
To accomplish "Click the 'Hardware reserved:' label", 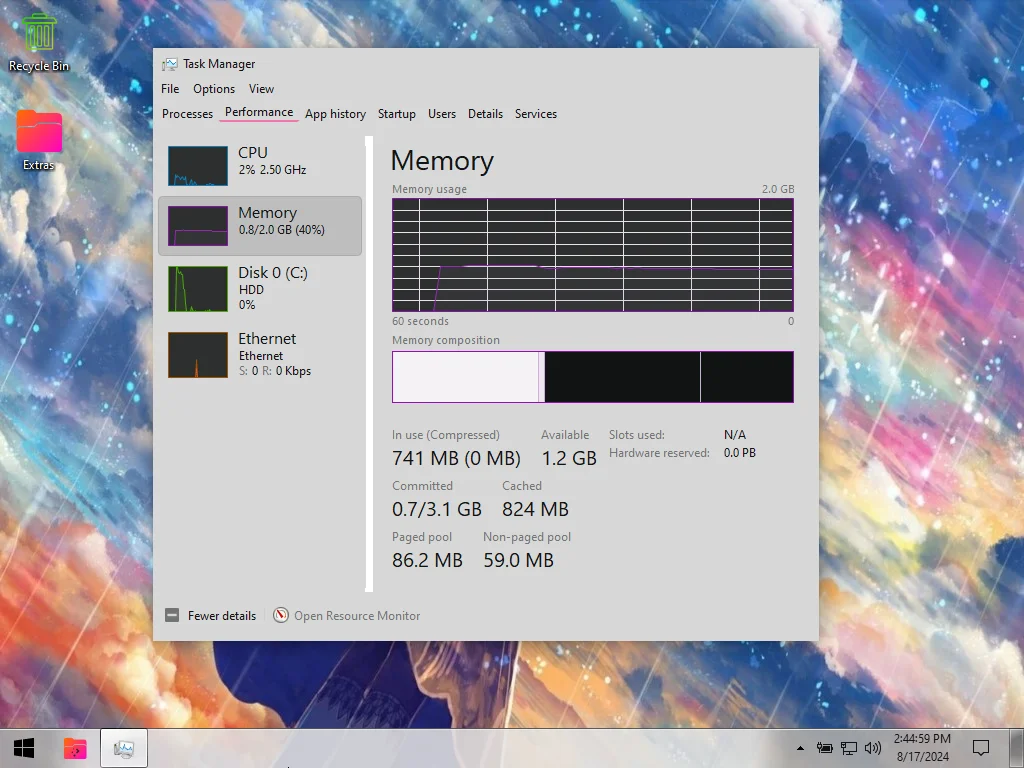I will 659,453.
